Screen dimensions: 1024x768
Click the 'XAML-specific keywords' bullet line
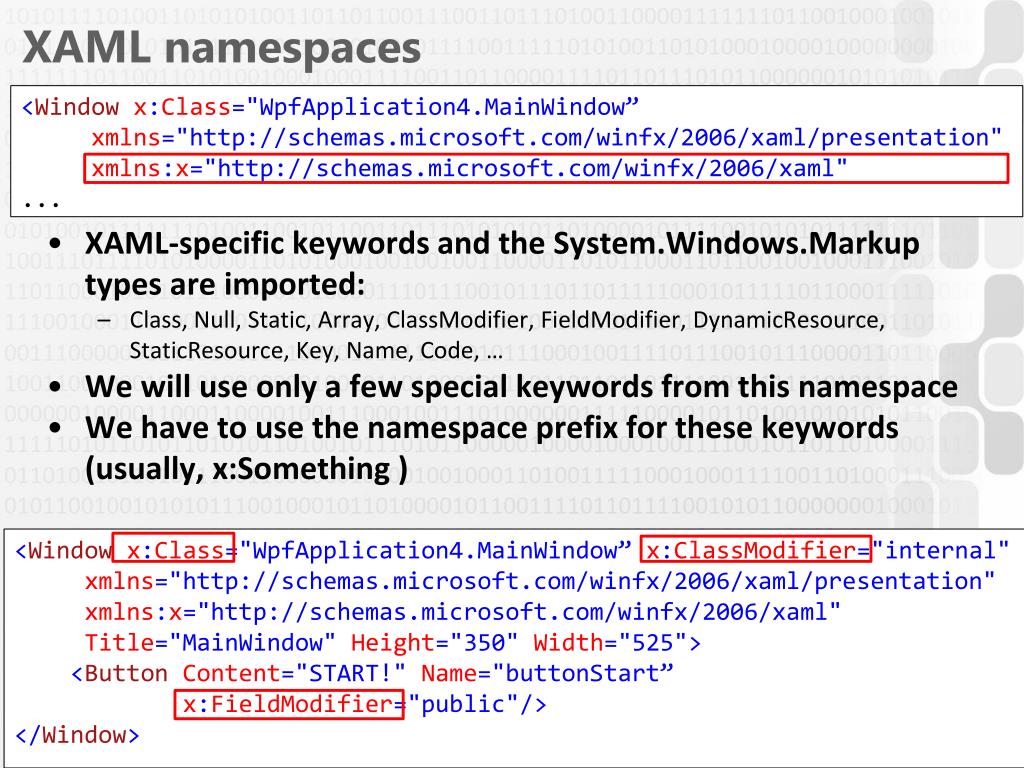pyautogui.click(x=502, y=244)
